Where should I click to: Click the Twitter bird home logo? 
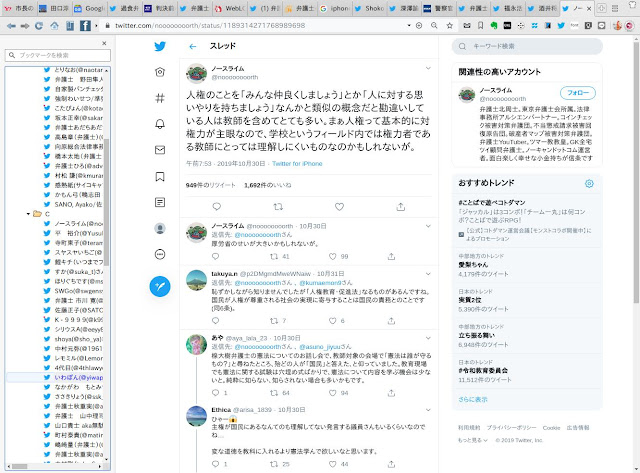point(160,46)
